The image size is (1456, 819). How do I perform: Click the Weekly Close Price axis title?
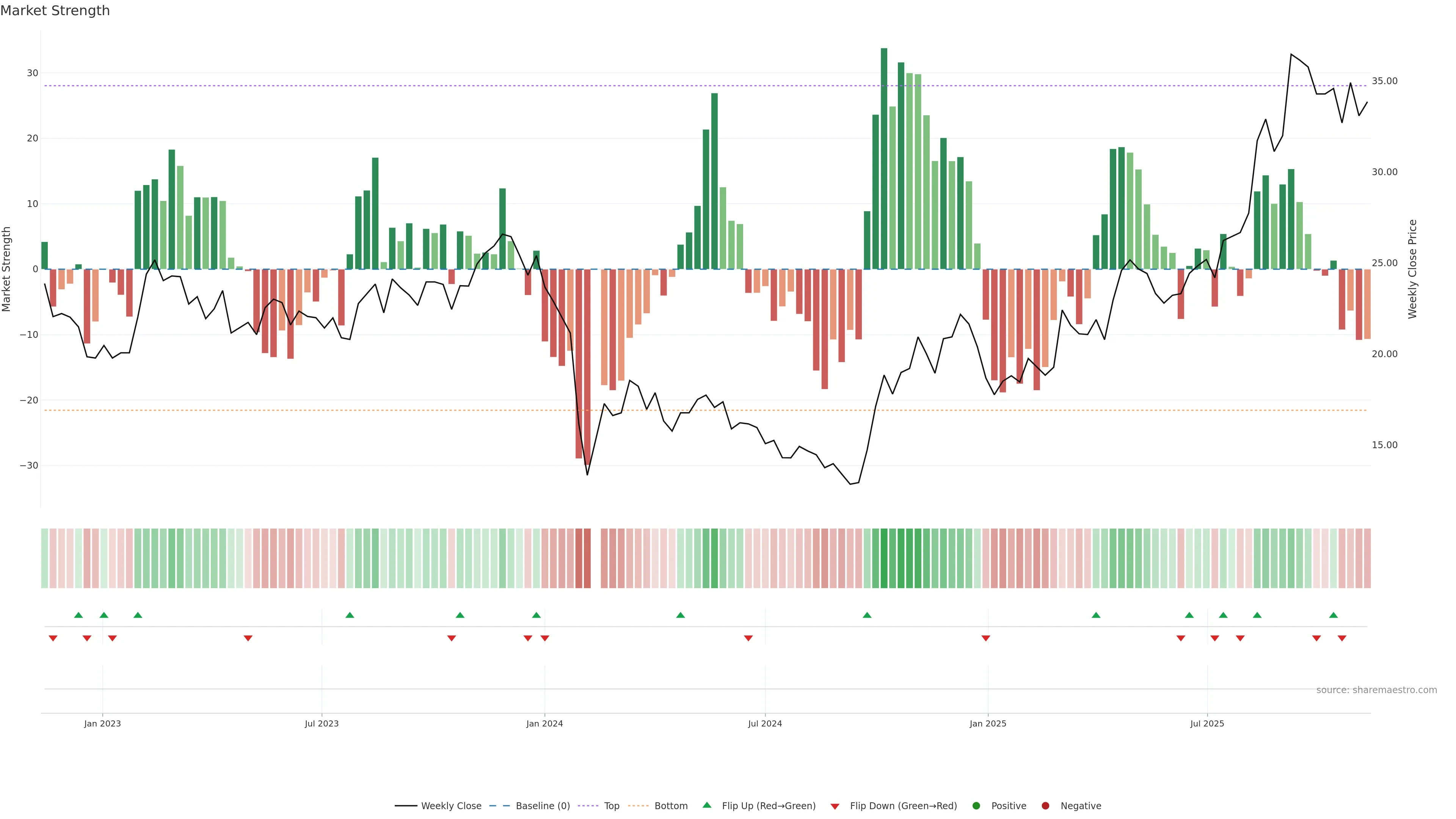coord(1412,269)
